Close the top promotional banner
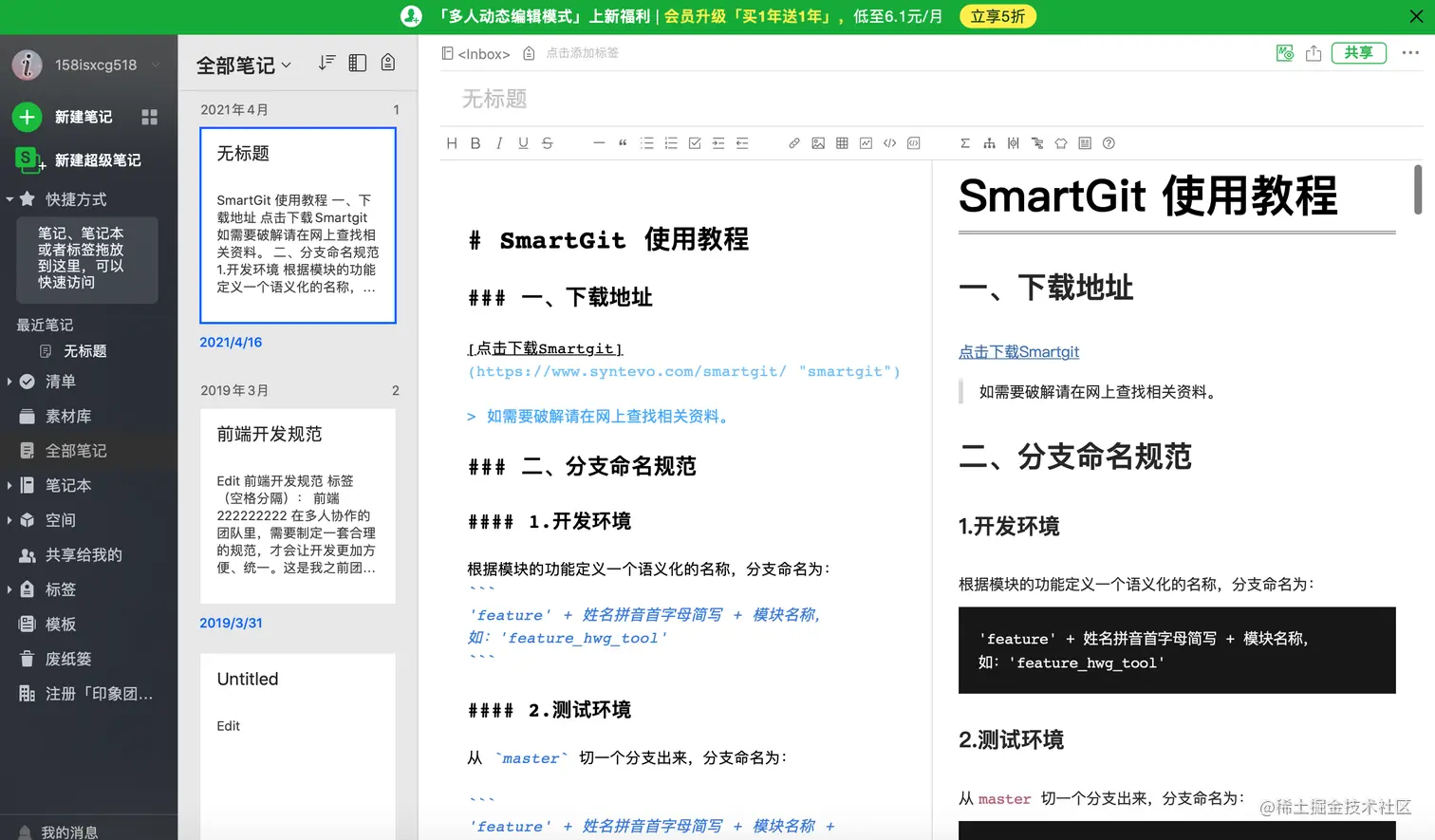Screen dimensions: 1435x840 coord(1416,16)
